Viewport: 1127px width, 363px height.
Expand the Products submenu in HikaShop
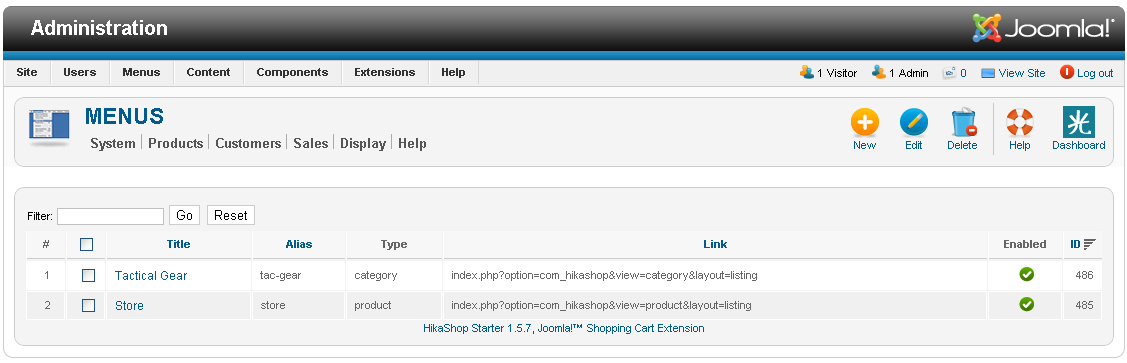175,143
